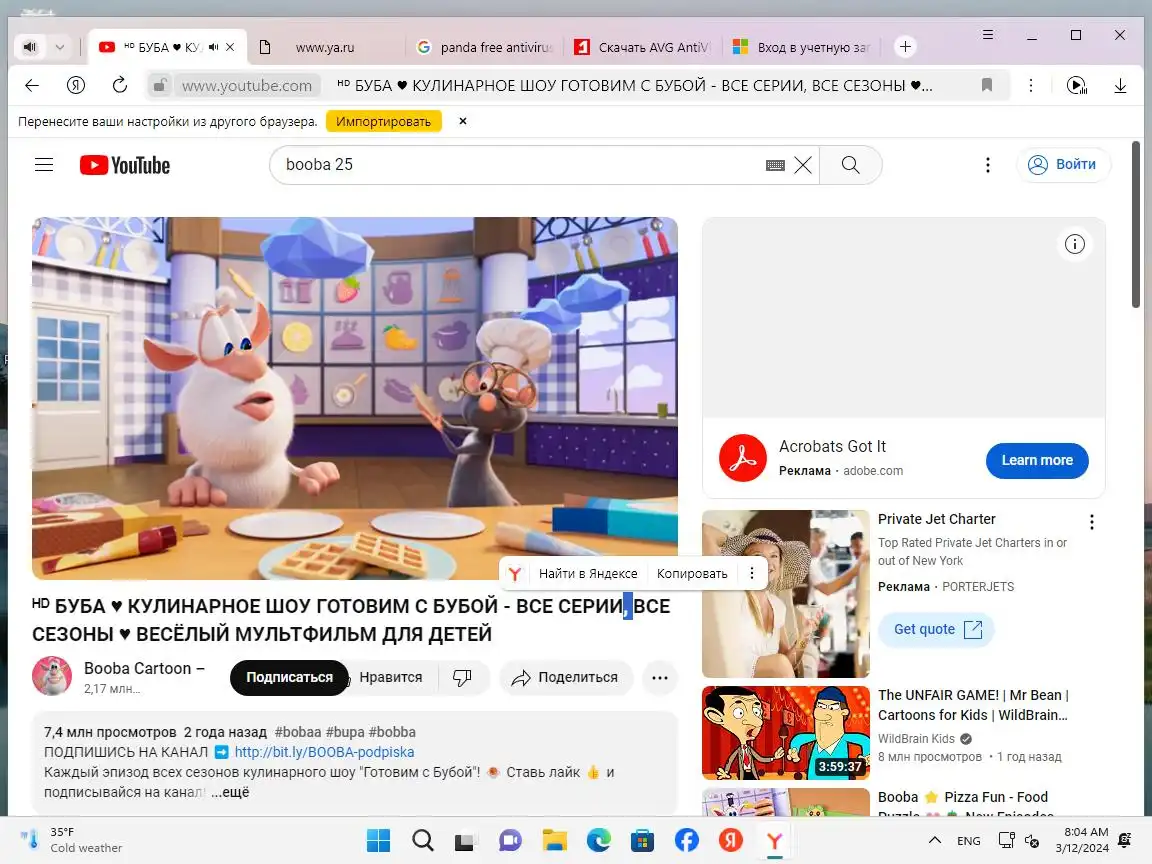Open the address bar three-dot menu

click(x=1031, y=85)
